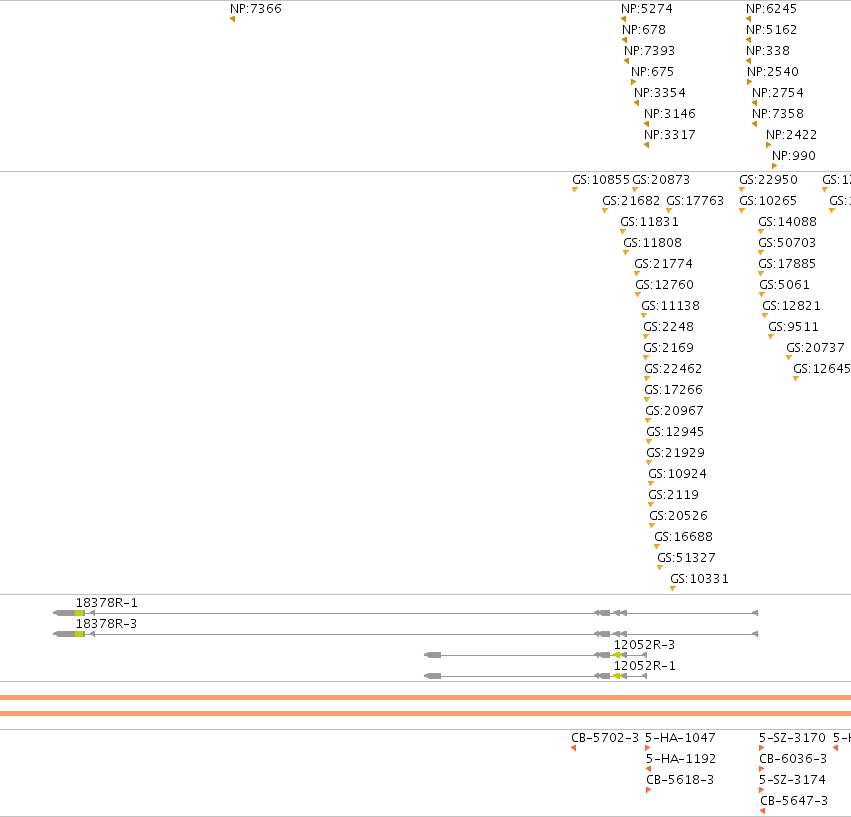Select the NP:5274 feature label

click(x=646, y=9)
